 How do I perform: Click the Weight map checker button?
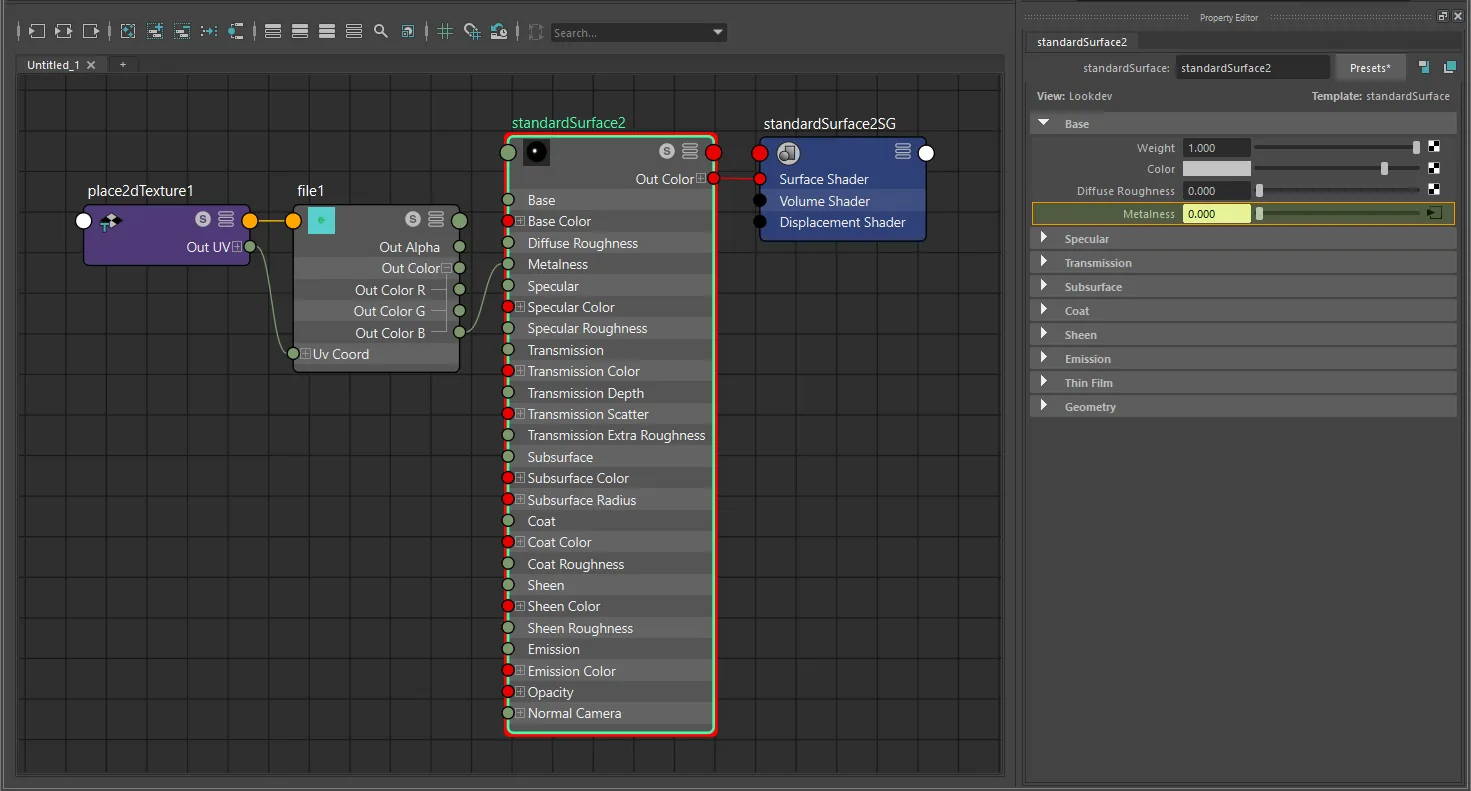1434,148
